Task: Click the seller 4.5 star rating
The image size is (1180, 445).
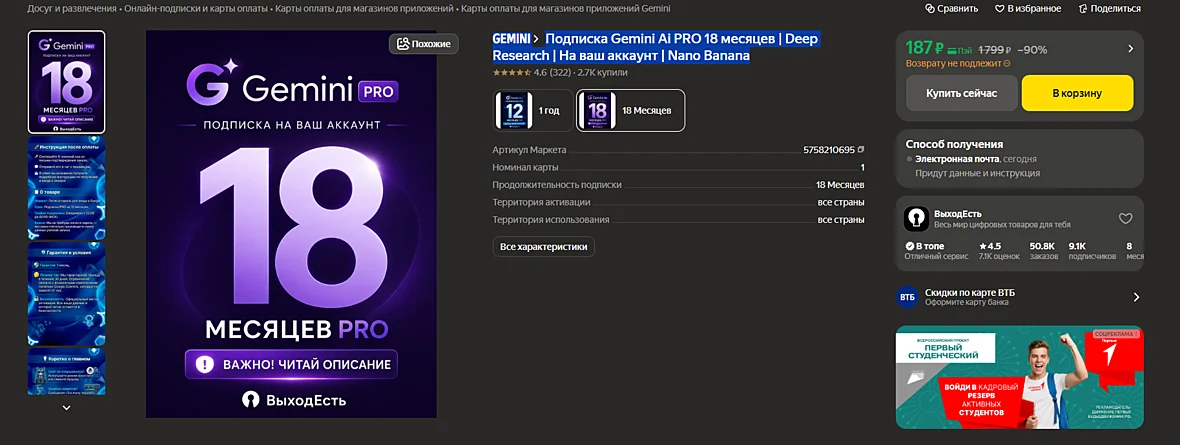Action: pyautogui.click(x=990, y=246)
